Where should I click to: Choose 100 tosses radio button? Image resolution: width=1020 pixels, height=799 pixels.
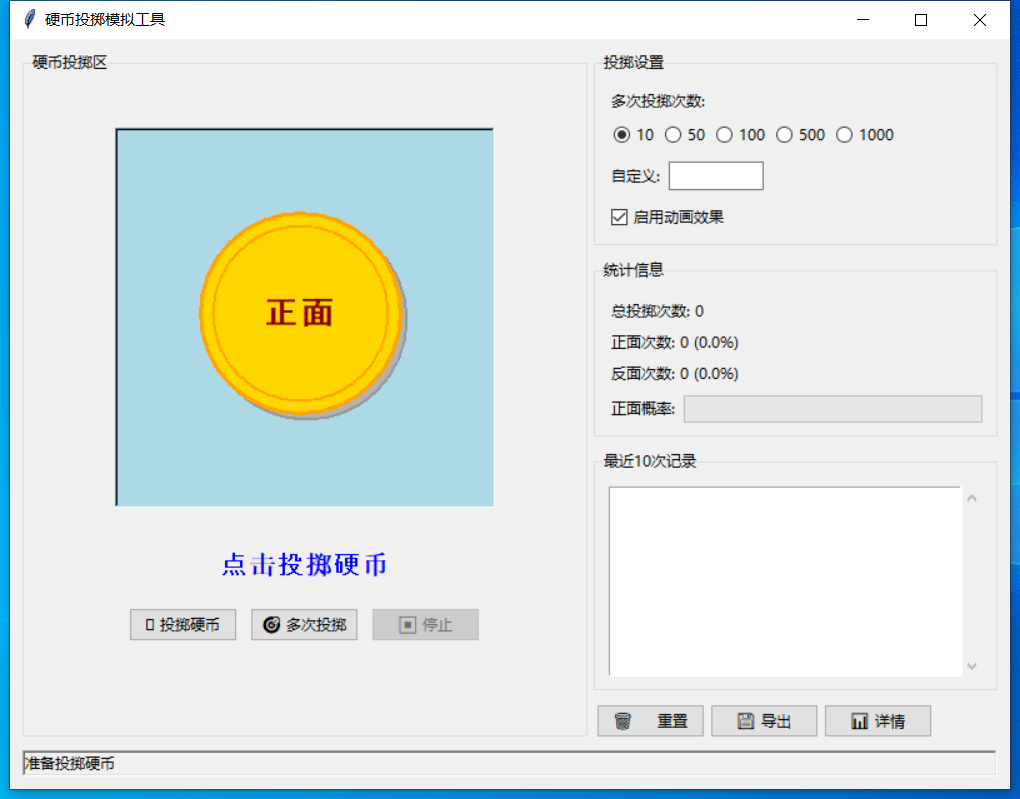pos(740,135)
